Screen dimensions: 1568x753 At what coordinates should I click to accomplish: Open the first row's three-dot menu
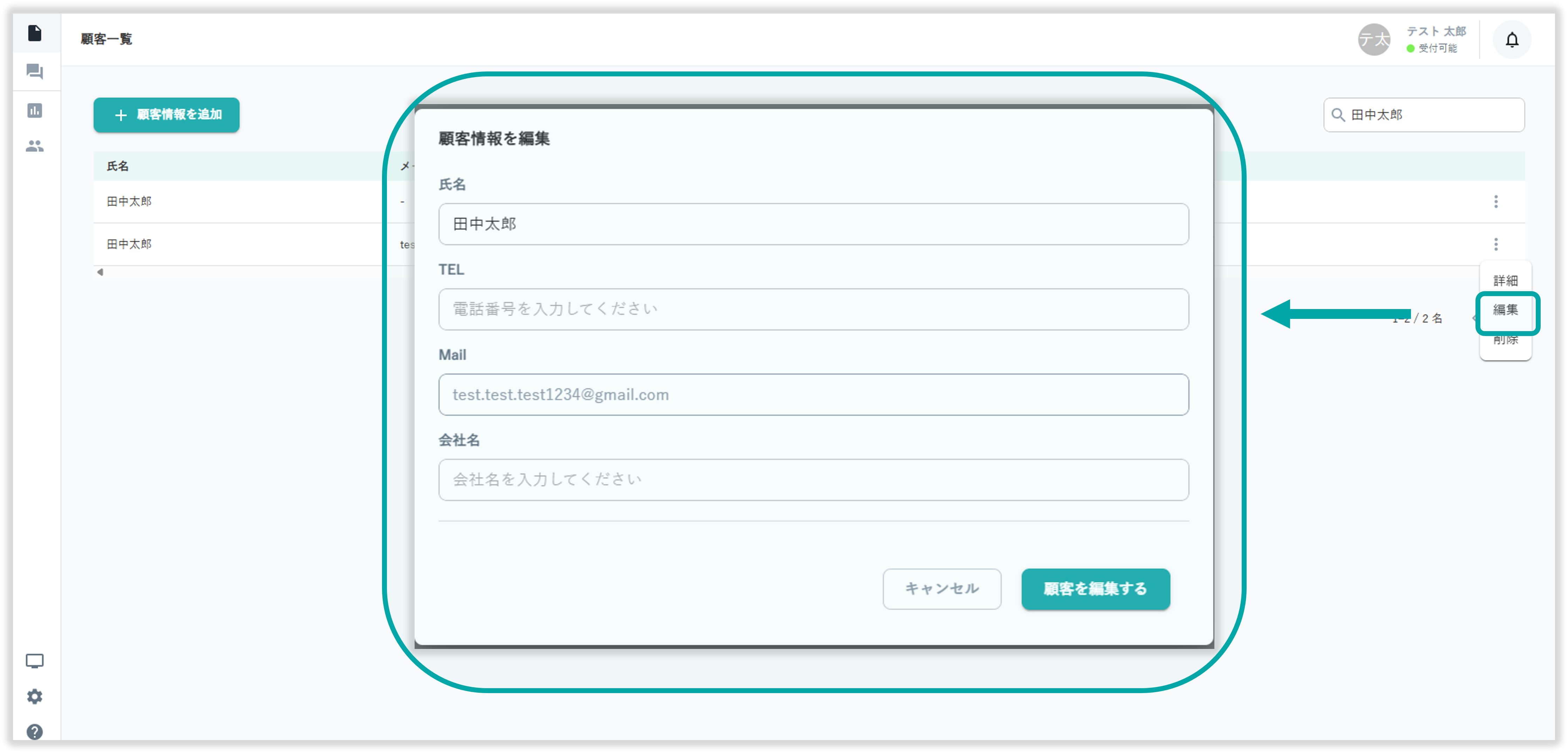pyautogui.click(x=1495, y=201)
